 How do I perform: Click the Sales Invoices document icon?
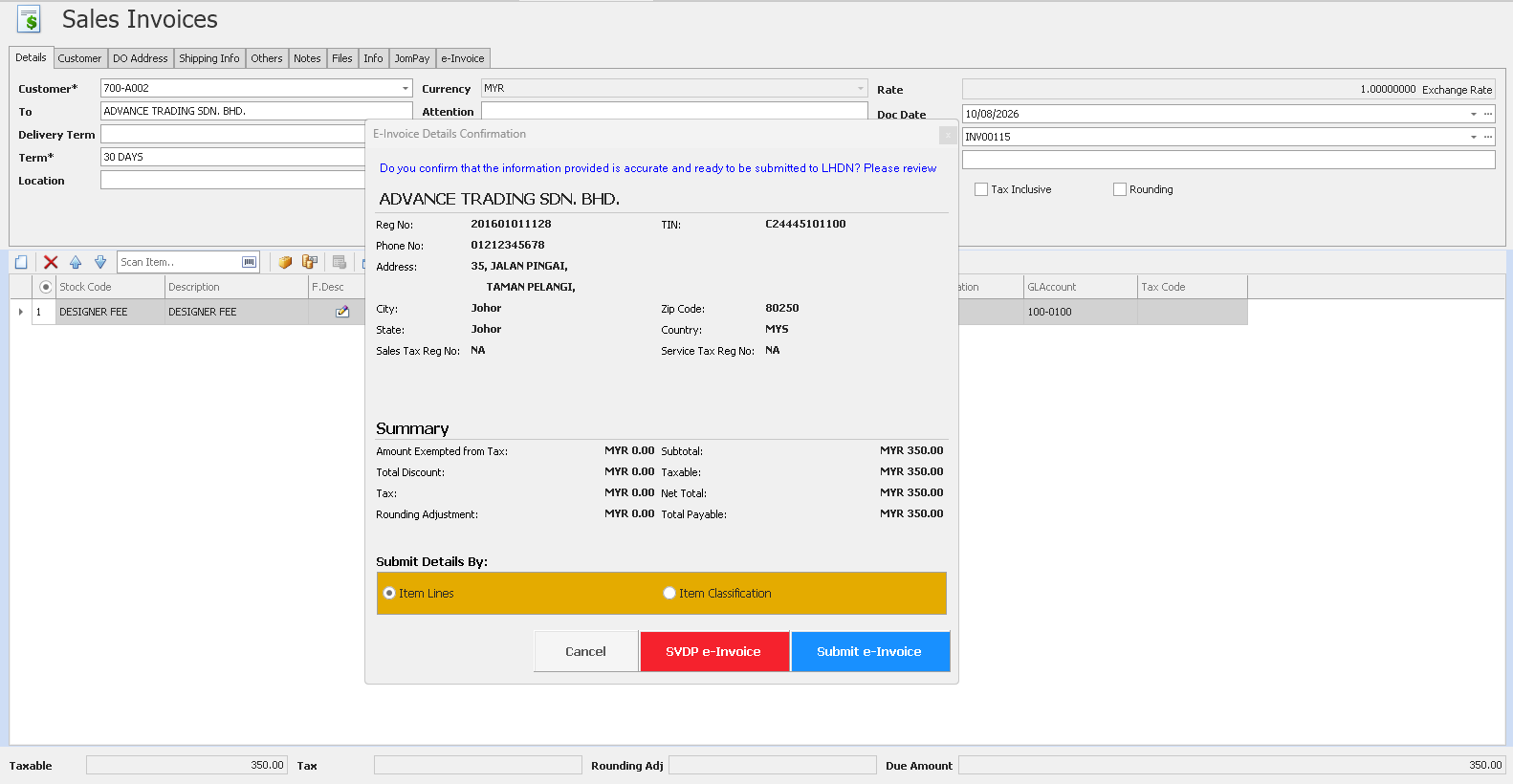[29, 19]
